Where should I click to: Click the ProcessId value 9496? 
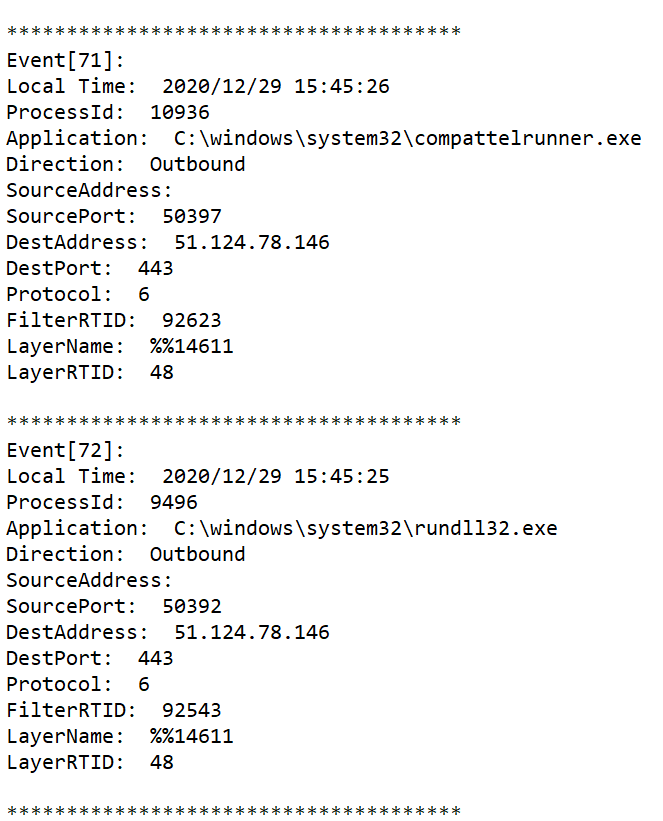[x=173, y=502]
